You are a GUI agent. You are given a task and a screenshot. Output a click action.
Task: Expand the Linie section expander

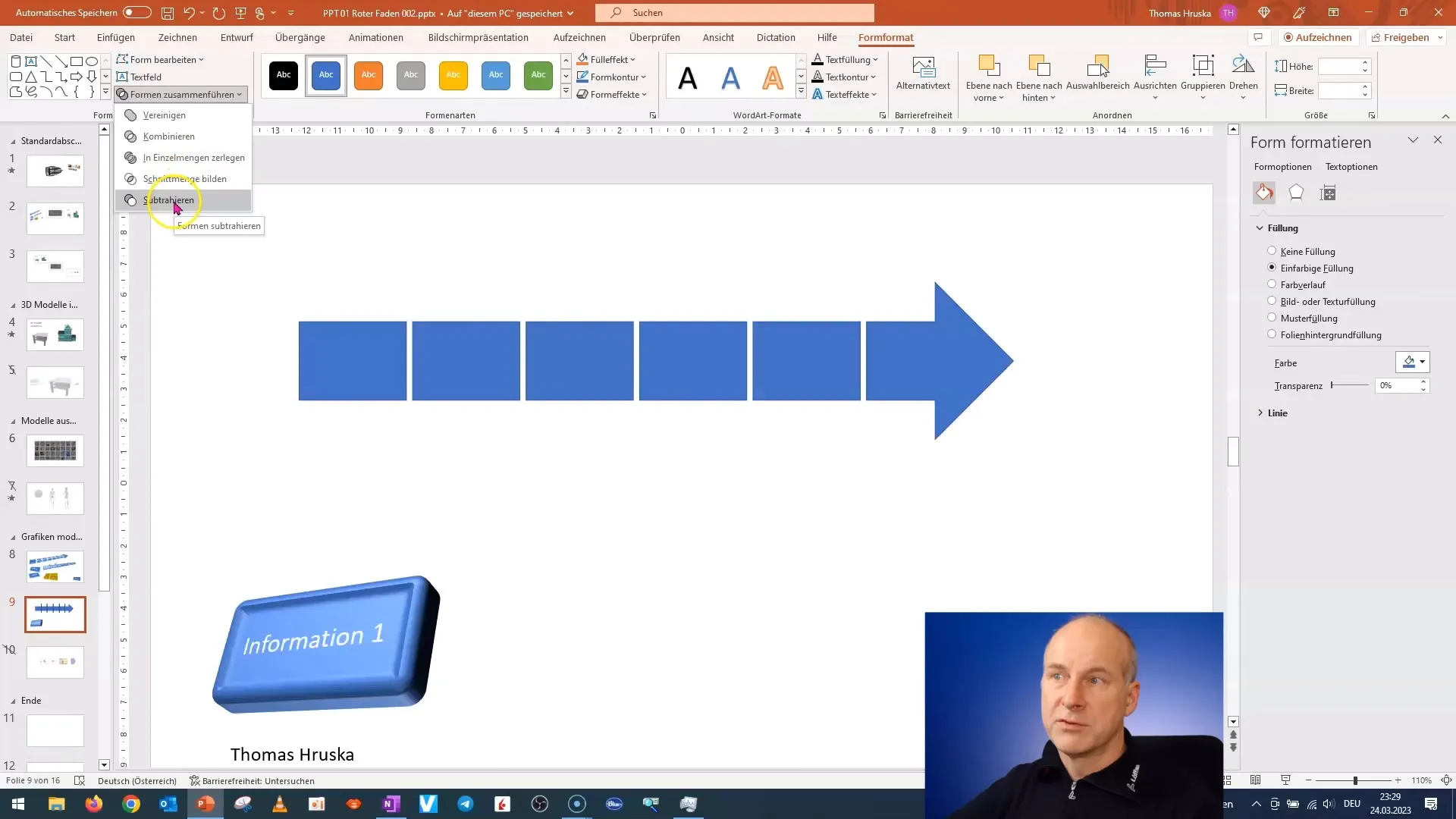click(x=1261, y=413)
